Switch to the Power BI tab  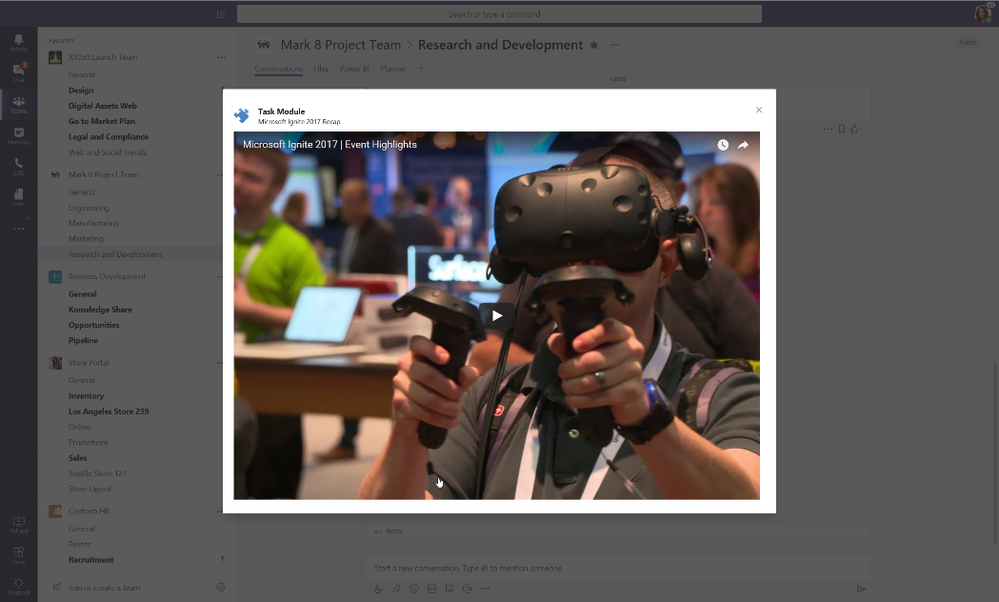click(354, 69)
